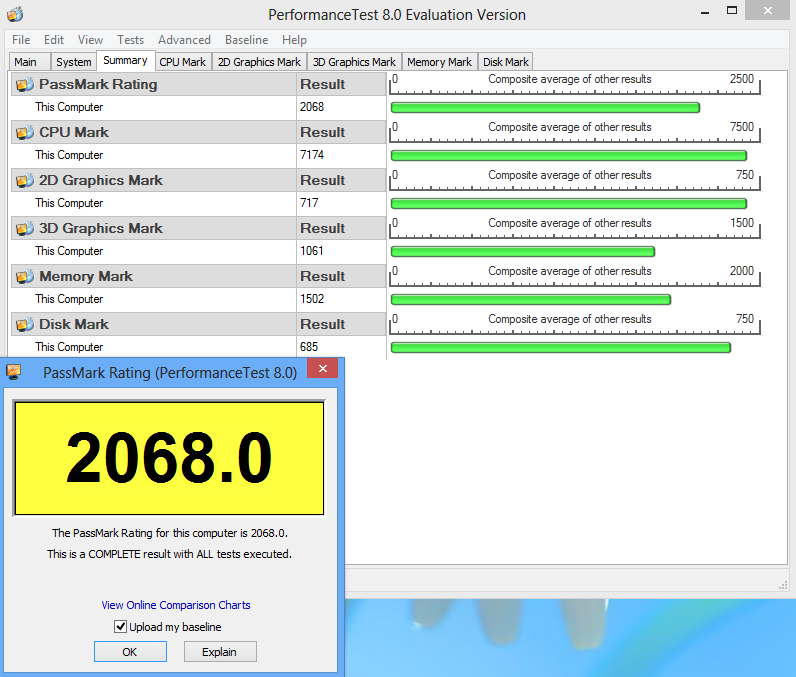
Task: Click the 2068 PassMark Rating result value
Action: tap(312, 107)
